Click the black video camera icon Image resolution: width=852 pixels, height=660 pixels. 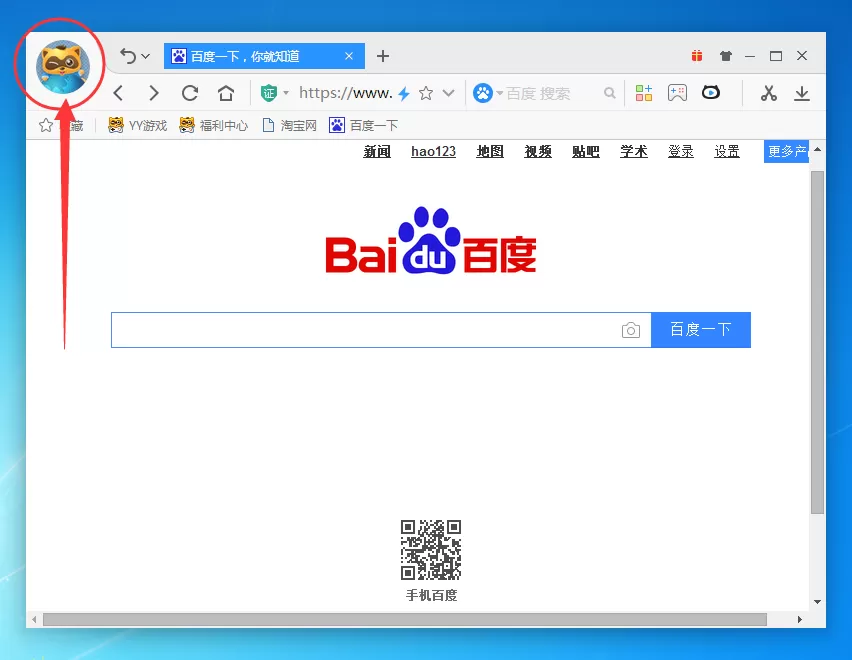pyautogui.click(x=711, y=93)
